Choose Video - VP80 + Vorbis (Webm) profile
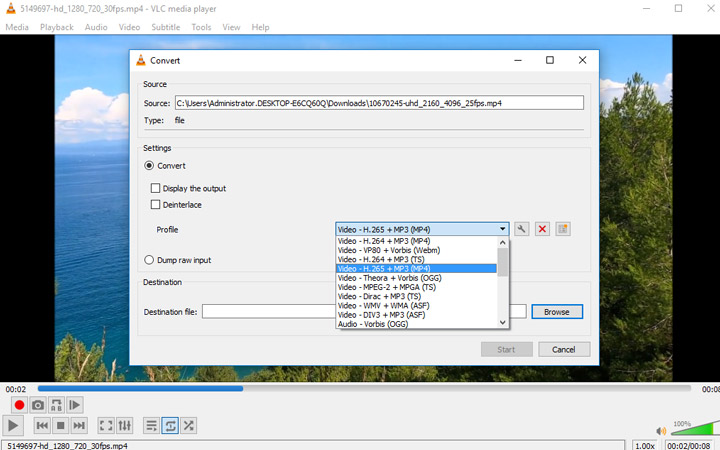Image resolution: width=720 pixels, height=450 pixels. coord(416,250)
